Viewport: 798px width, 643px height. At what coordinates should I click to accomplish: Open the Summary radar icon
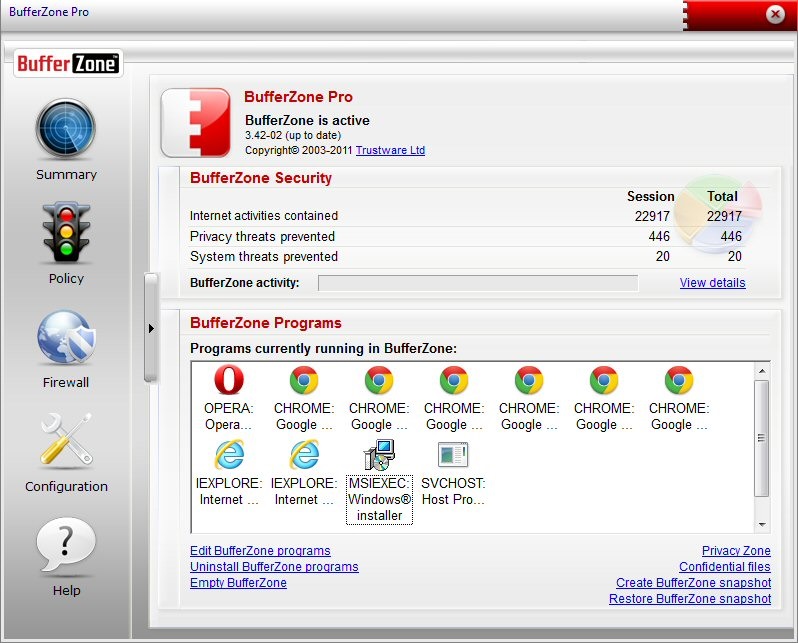(x=66, y=128)
